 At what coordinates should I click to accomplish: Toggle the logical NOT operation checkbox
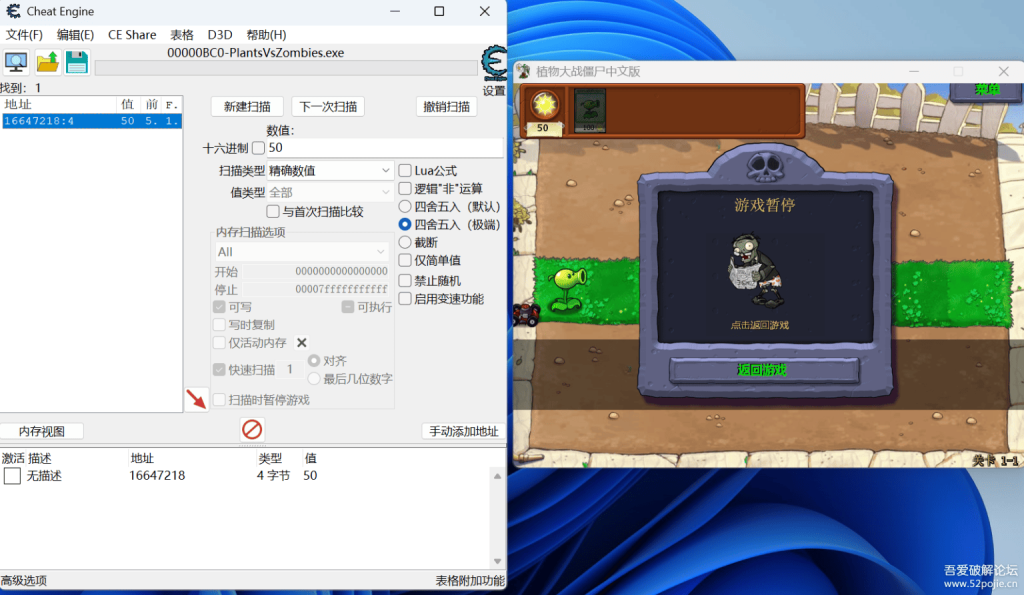point(405,189)
